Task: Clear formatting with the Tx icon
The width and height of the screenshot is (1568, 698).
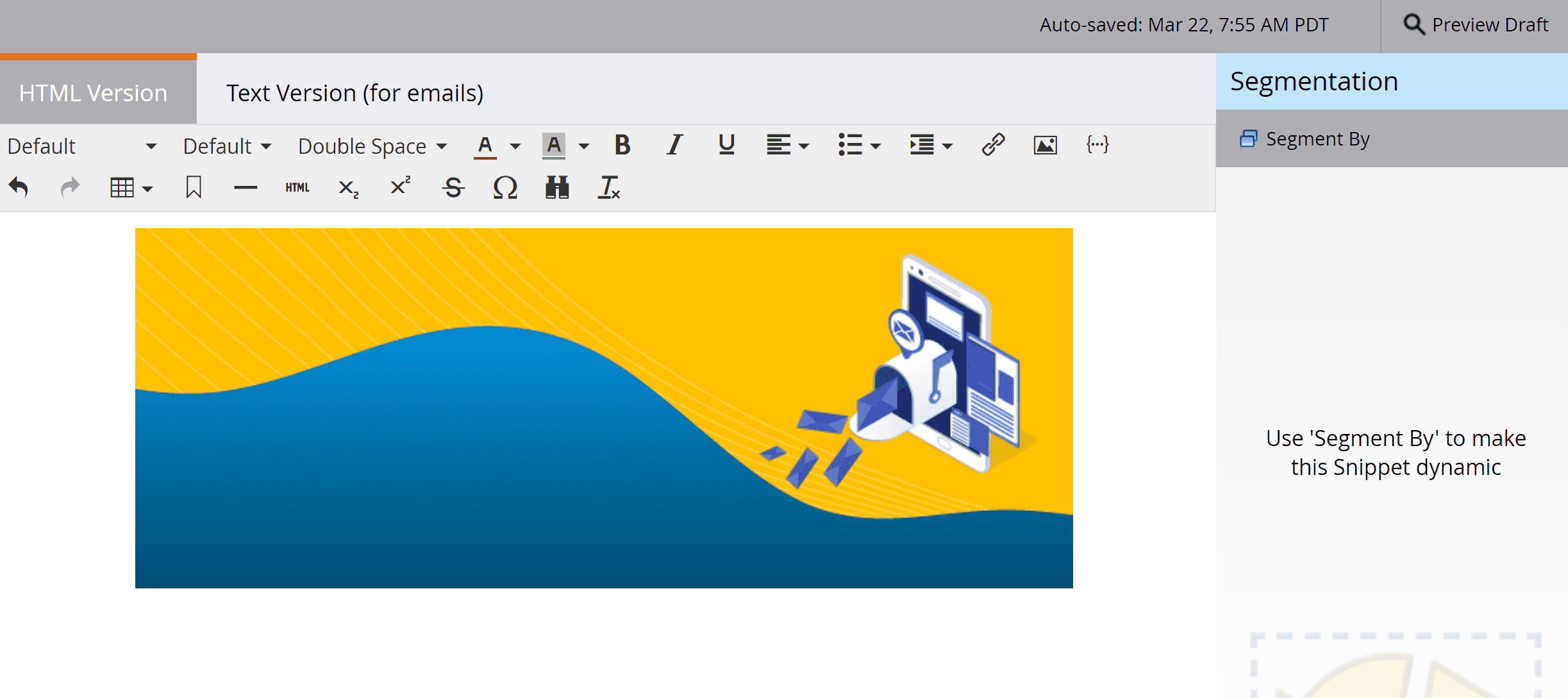Action: click(x=608, y=188)
